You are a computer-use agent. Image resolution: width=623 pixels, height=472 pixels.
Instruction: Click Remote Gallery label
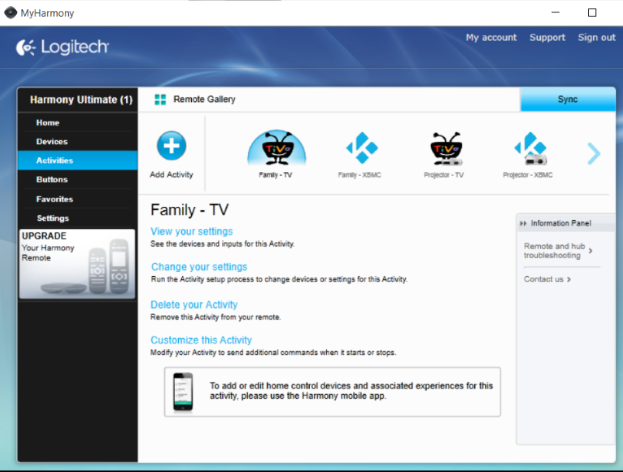204,99
